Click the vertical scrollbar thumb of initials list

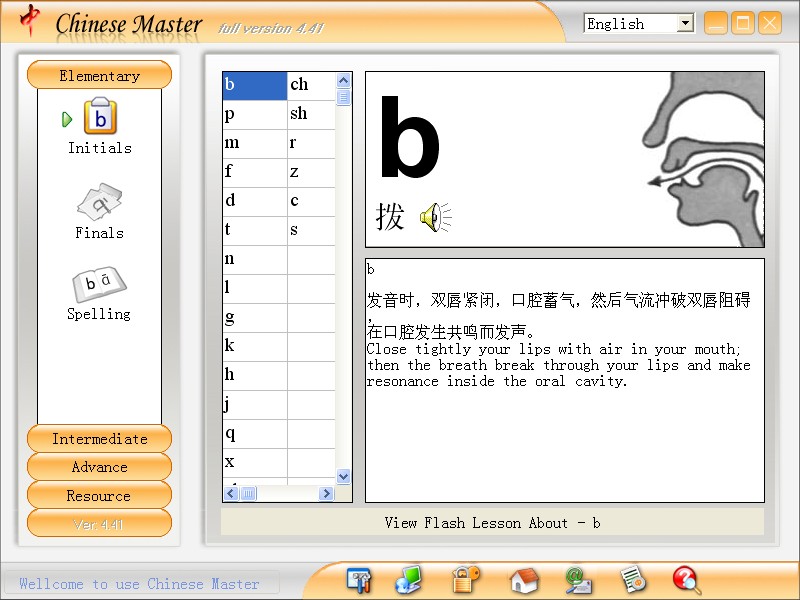click(x=343, y=97)
